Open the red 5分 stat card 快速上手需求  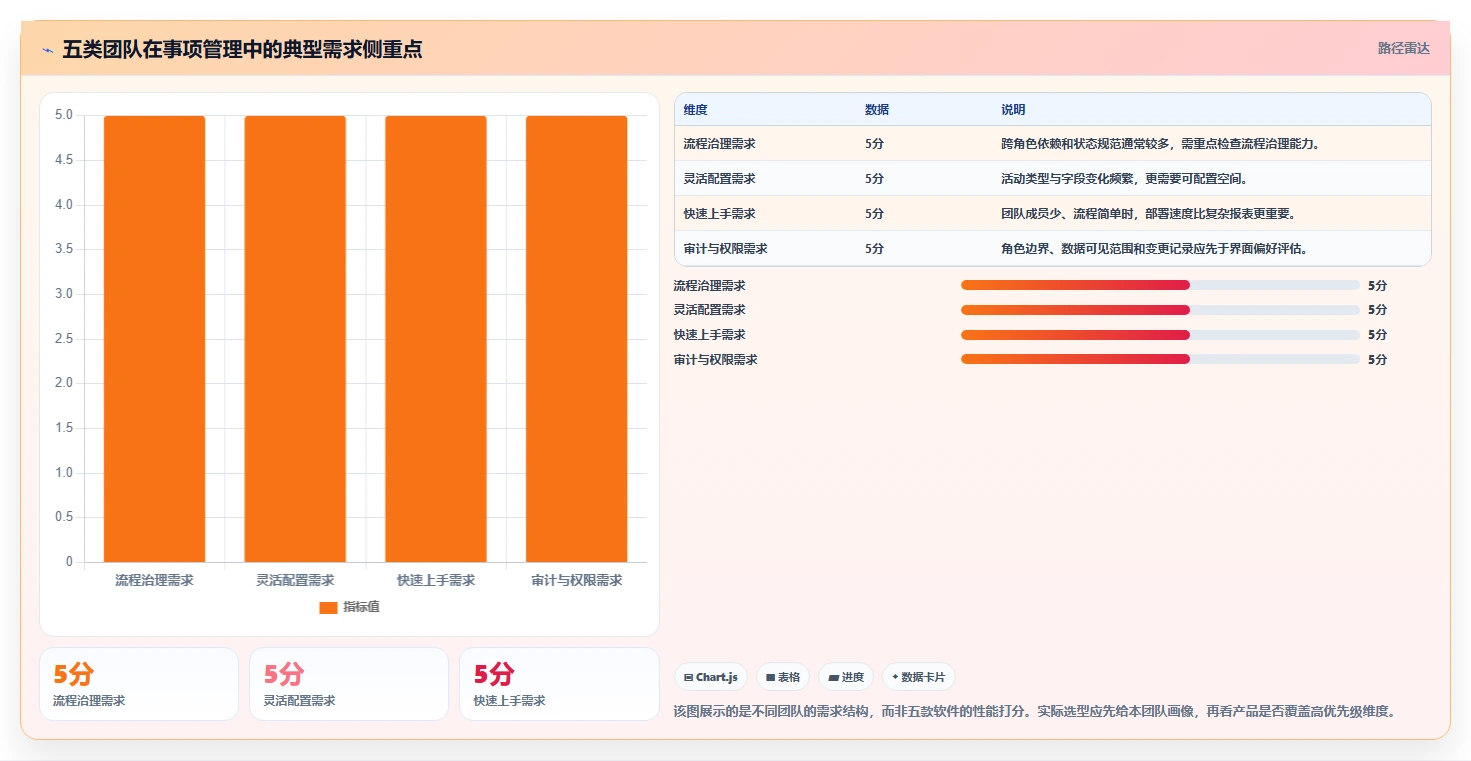point(559,684)
